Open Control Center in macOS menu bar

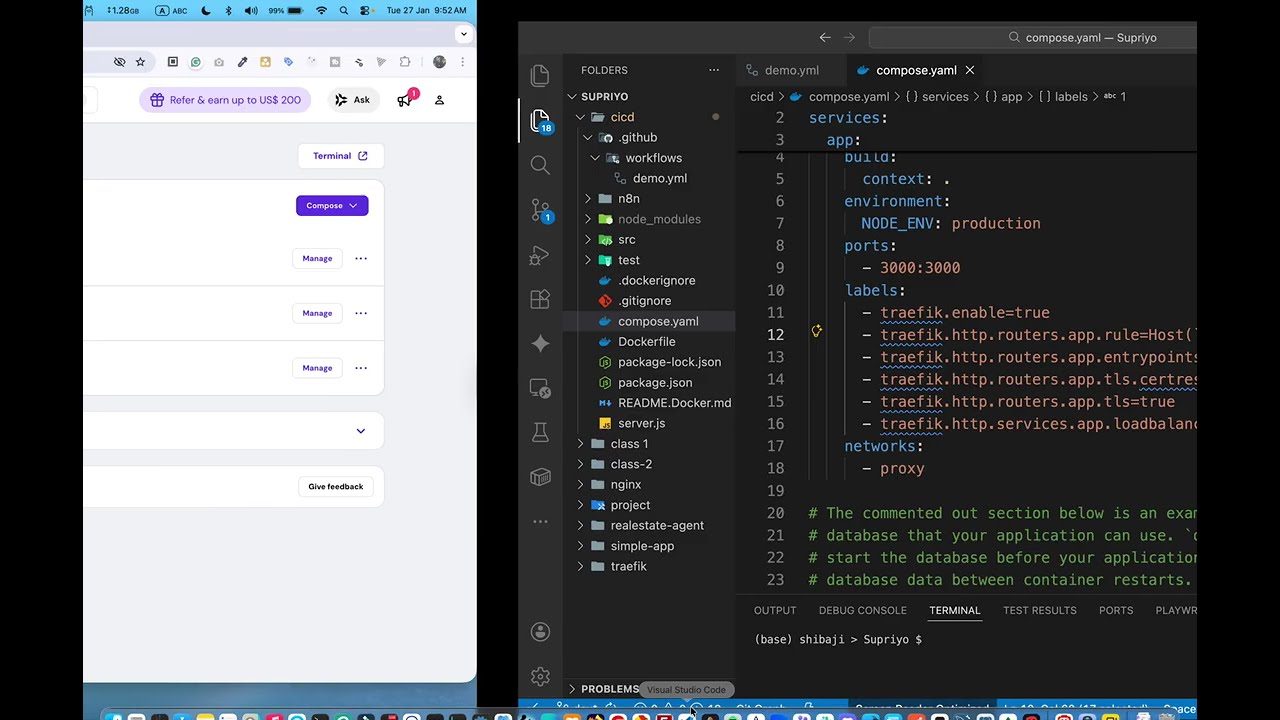pyautogui.click(x=366, y=10)
